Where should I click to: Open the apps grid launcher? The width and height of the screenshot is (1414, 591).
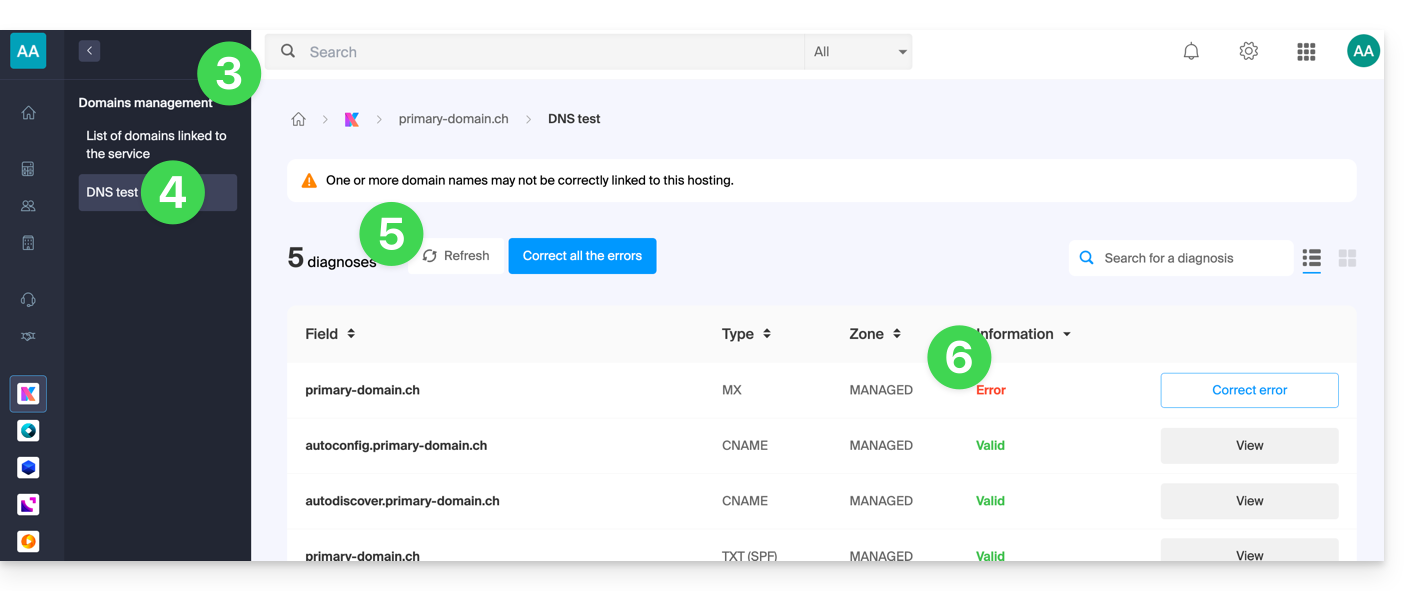pos(1305,52)
